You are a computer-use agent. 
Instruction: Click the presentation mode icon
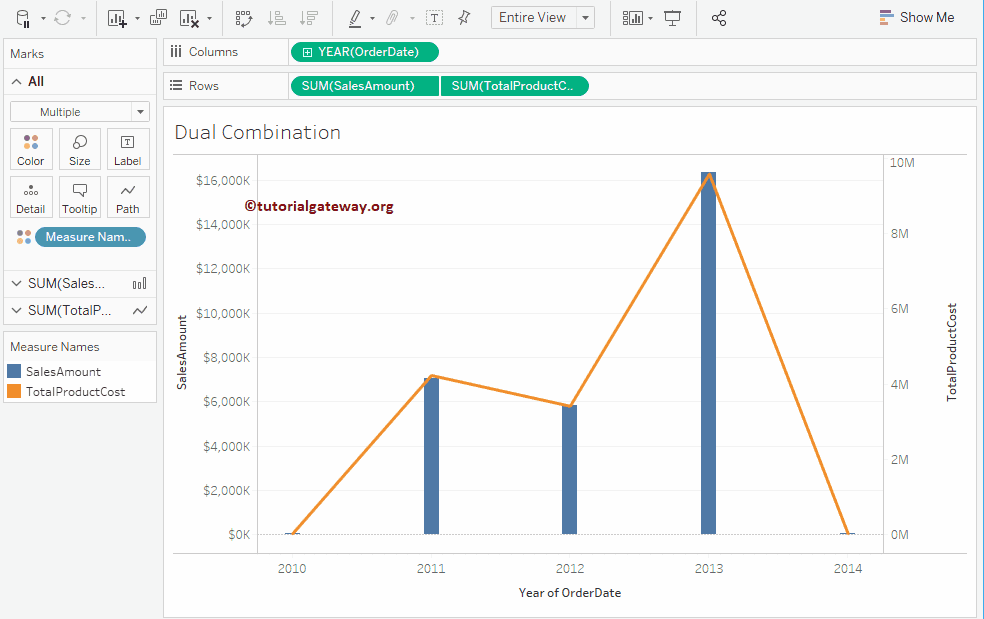[x=672, y=18]
